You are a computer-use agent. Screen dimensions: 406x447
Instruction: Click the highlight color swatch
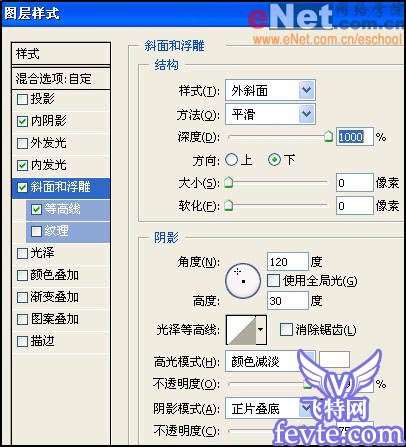coord(334,360)
